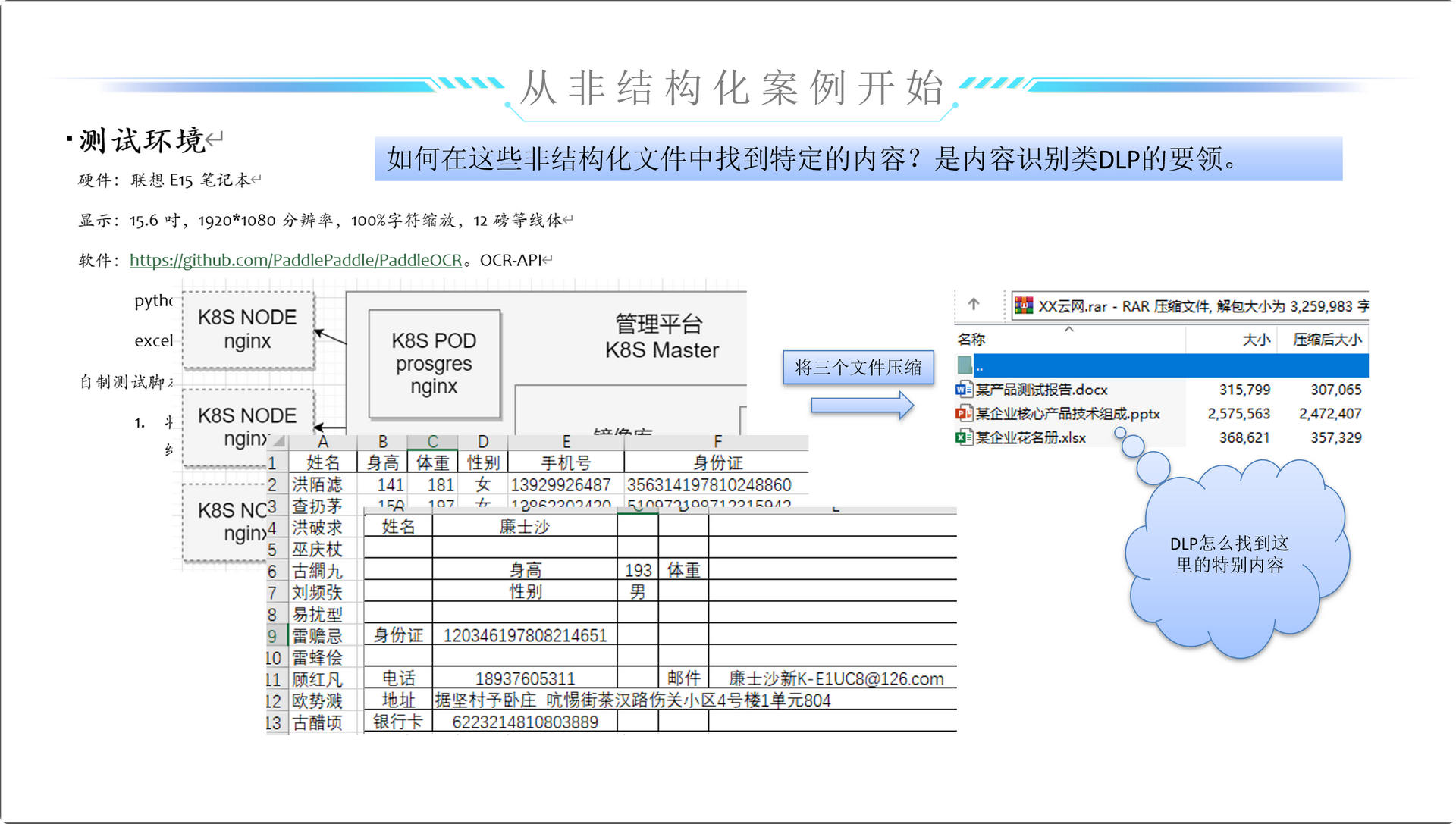Click form ID value 120346197808214651
The width and height of the screenshot is (1456, 824).
[525, 635]
